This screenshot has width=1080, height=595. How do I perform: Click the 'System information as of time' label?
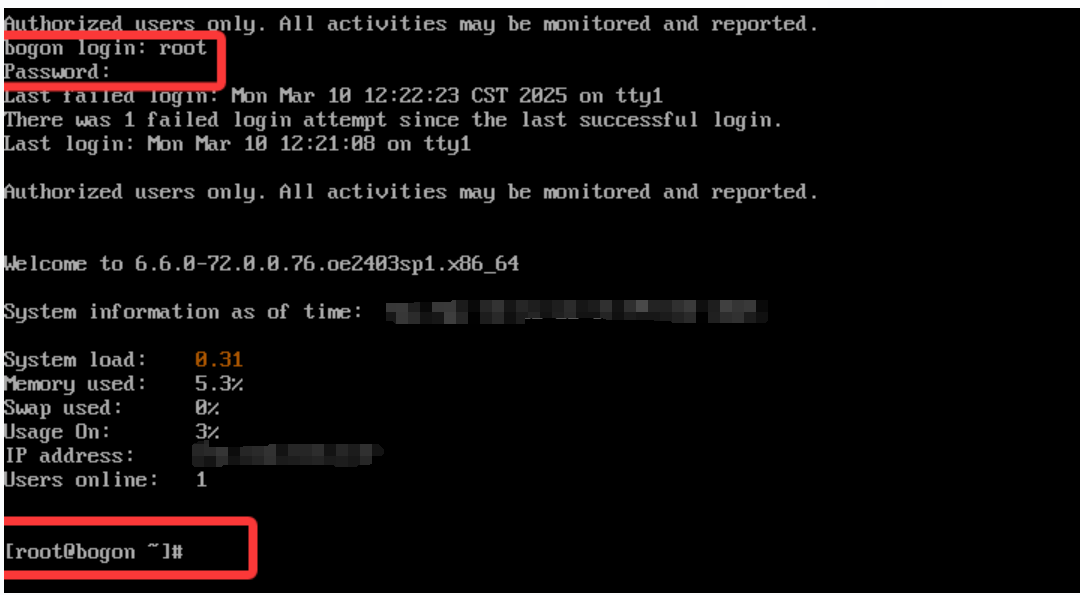[x=183, y=312]
